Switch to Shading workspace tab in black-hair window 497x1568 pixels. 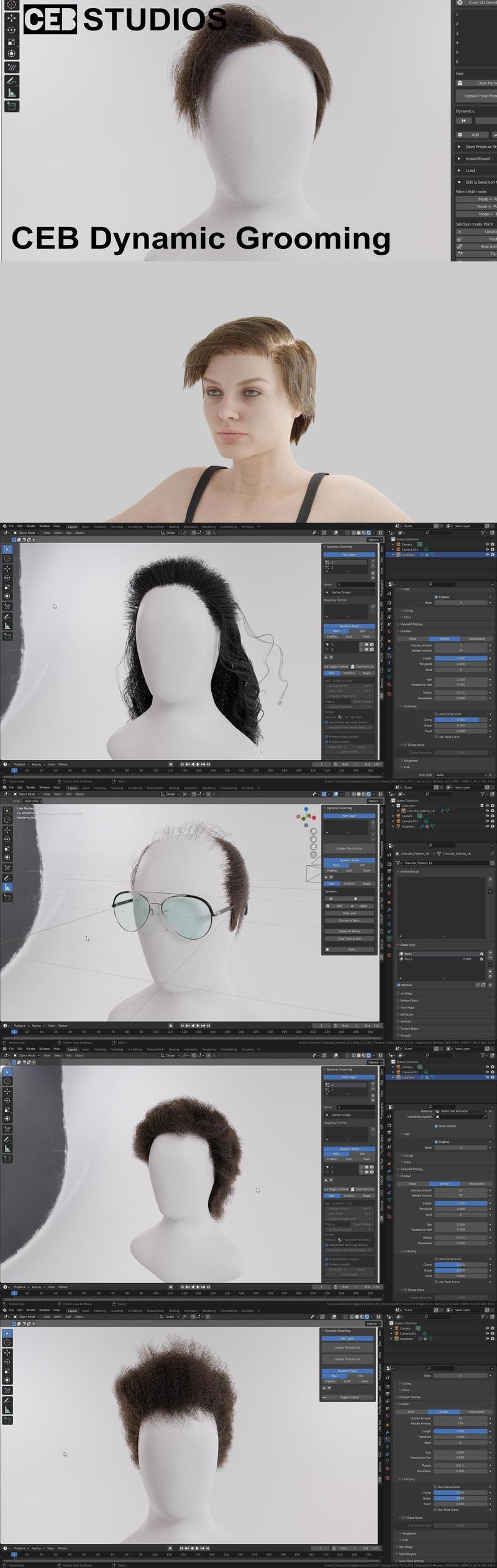(173, 527)
